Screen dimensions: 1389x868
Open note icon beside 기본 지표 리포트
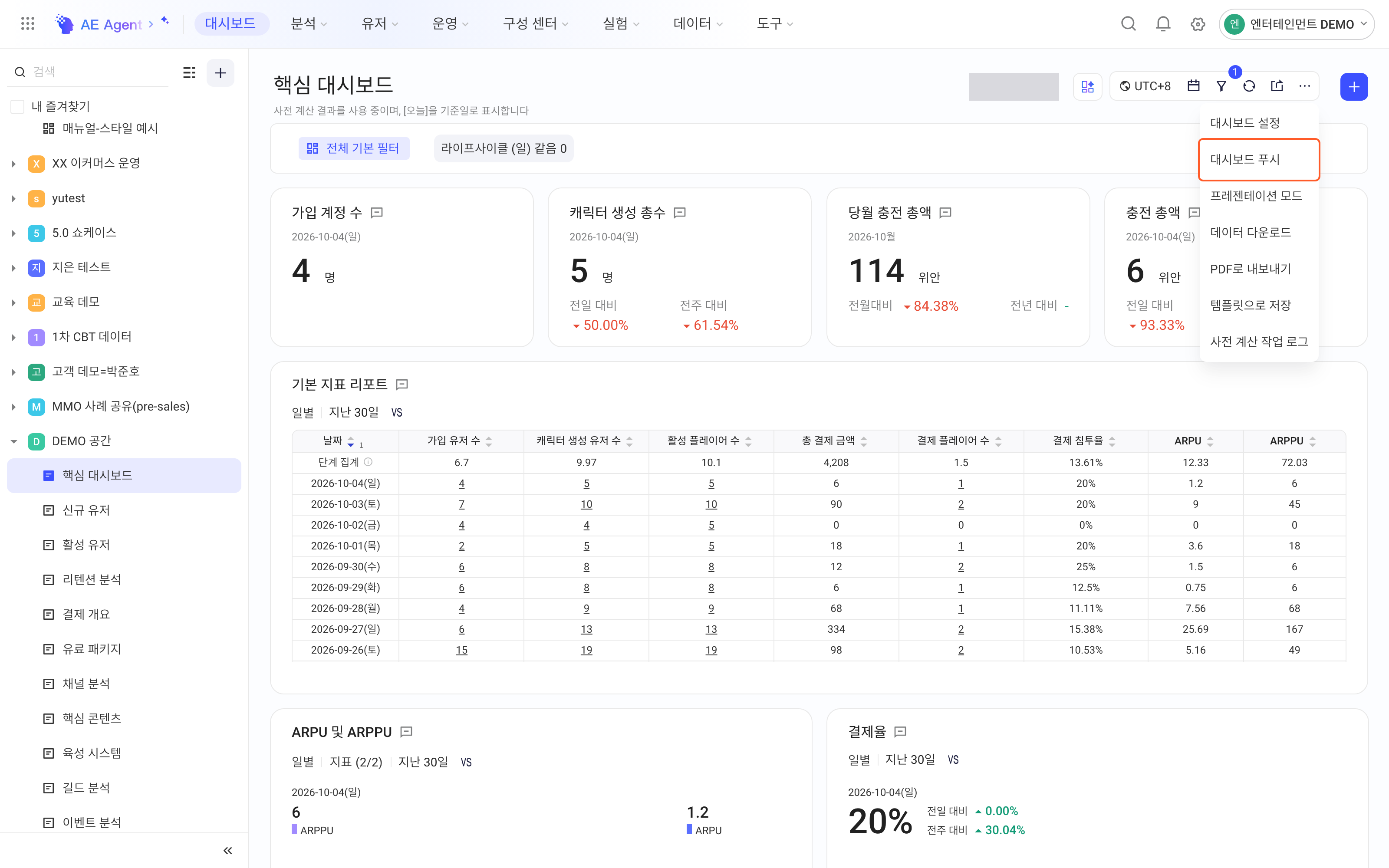click(402, 385)
